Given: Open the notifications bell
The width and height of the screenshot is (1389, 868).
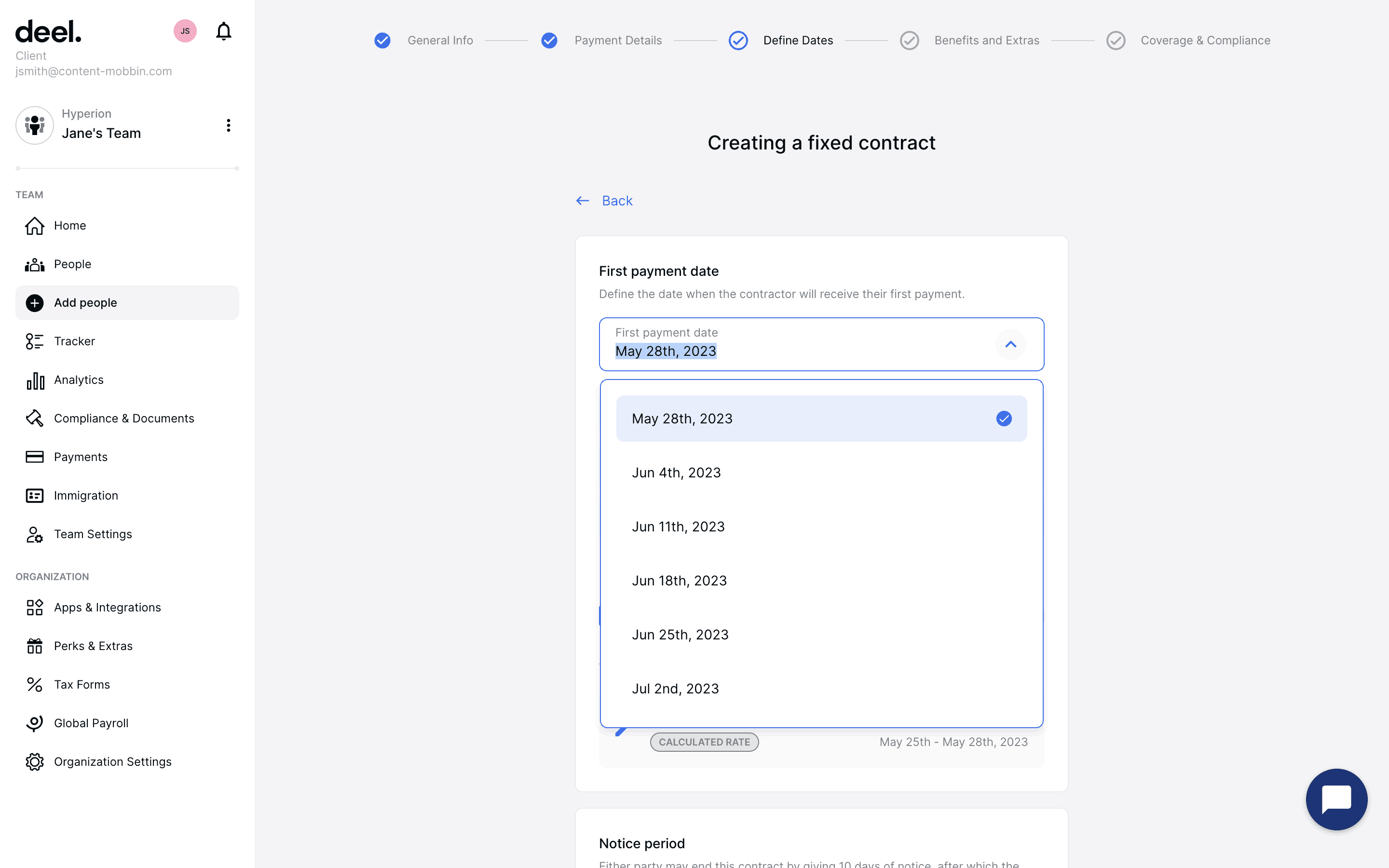Looking at the screenshot, I should (223, 31).
